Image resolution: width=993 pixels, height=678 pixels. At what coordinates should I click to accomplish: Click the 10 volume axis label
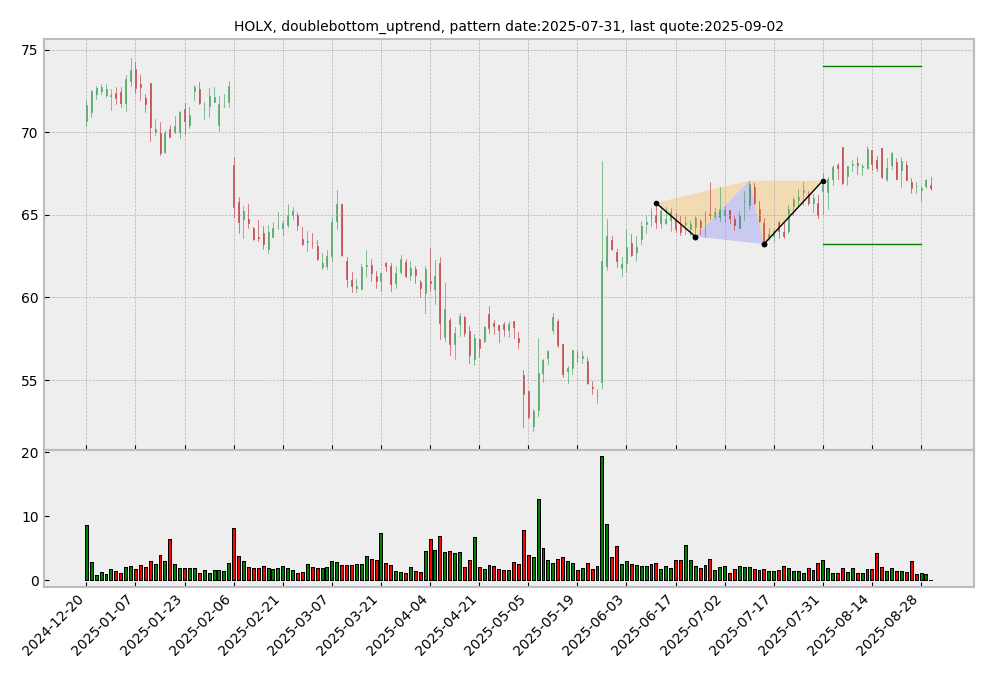coord(30,517)
